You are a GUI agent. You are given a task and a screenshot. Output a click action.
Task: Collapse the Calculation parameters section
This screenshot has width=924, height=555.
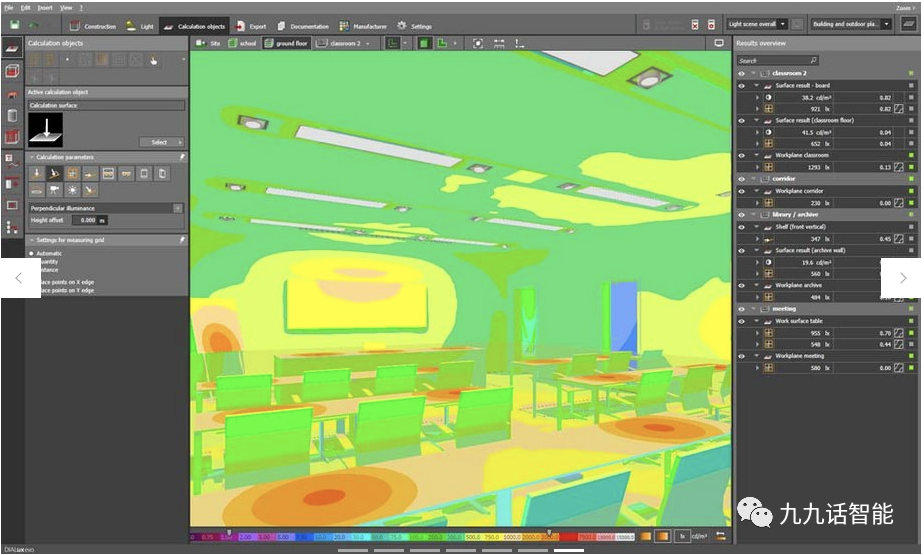coord(32,157)
